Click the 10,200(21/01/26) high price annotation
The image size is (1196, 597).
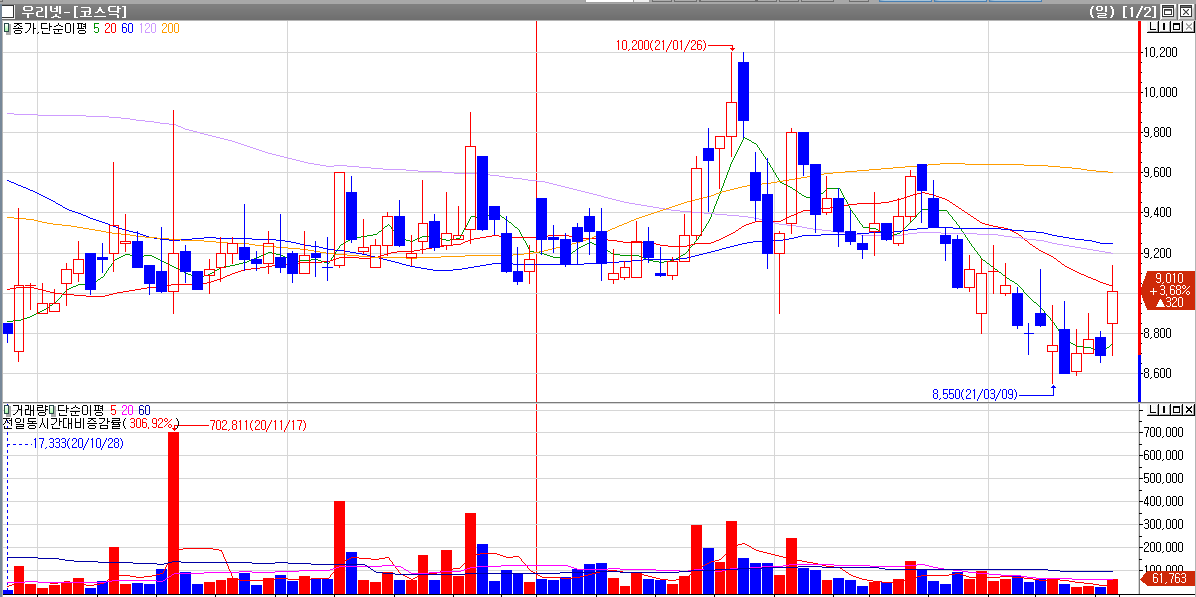point(661,46)
